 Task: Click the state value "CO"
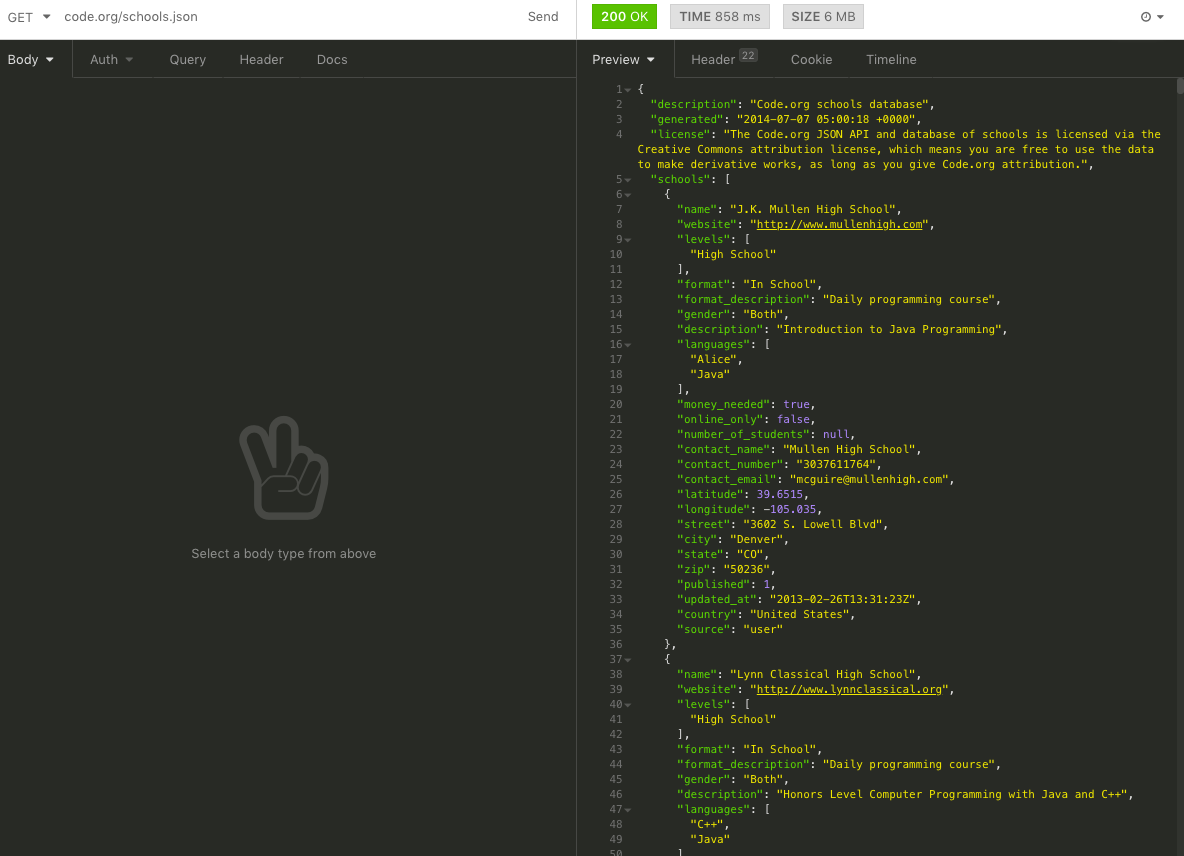(x=749, y=554)
